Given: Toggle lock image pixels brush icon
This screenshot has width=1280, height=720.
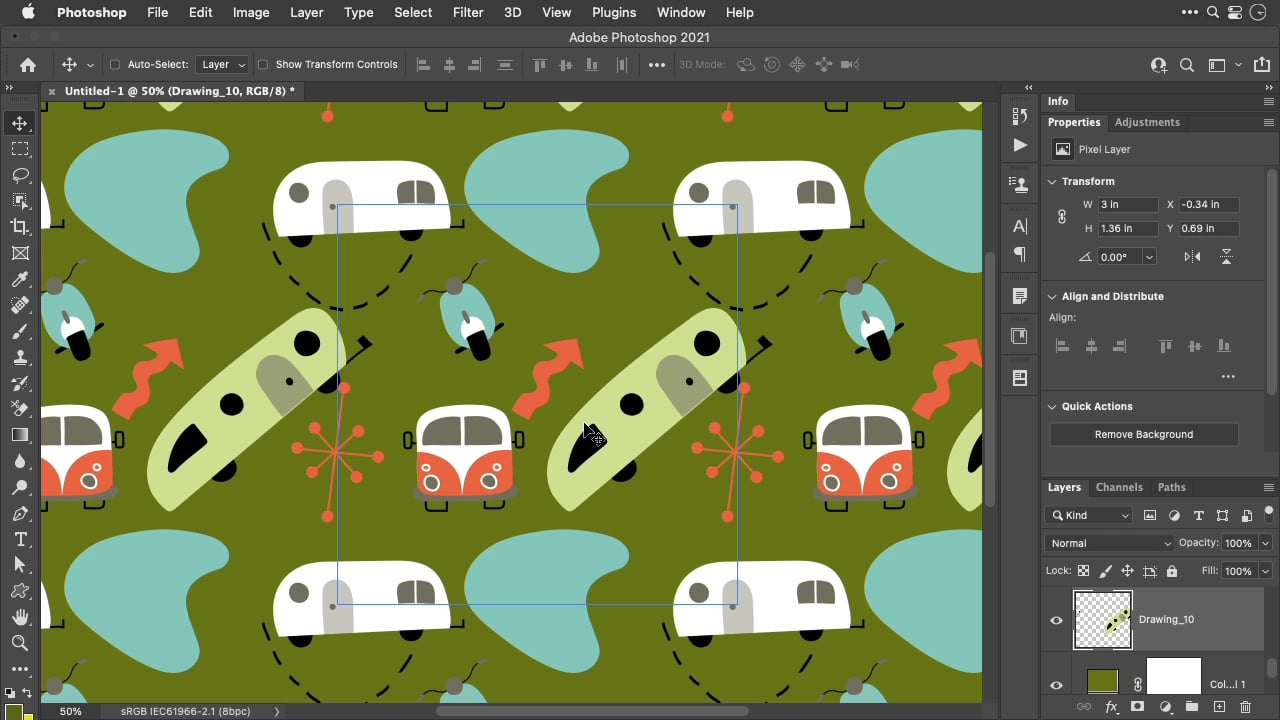Looking at the screenshot, I should pos(1105,571).
